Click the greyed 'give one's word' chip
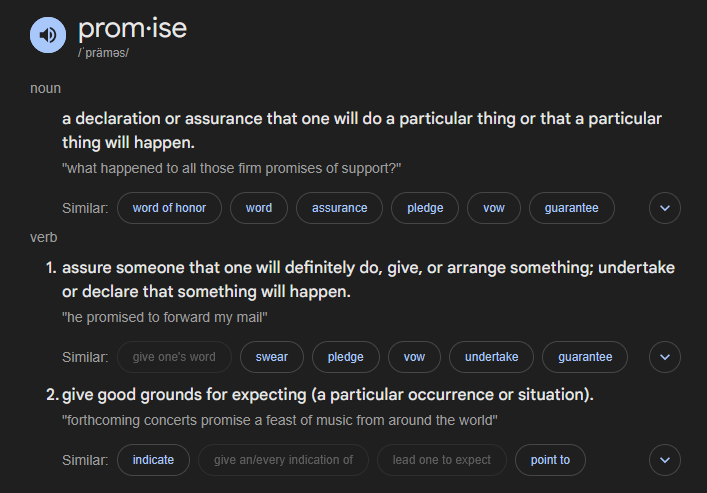This screenshot has width=707, height=493. coord(174,357)
